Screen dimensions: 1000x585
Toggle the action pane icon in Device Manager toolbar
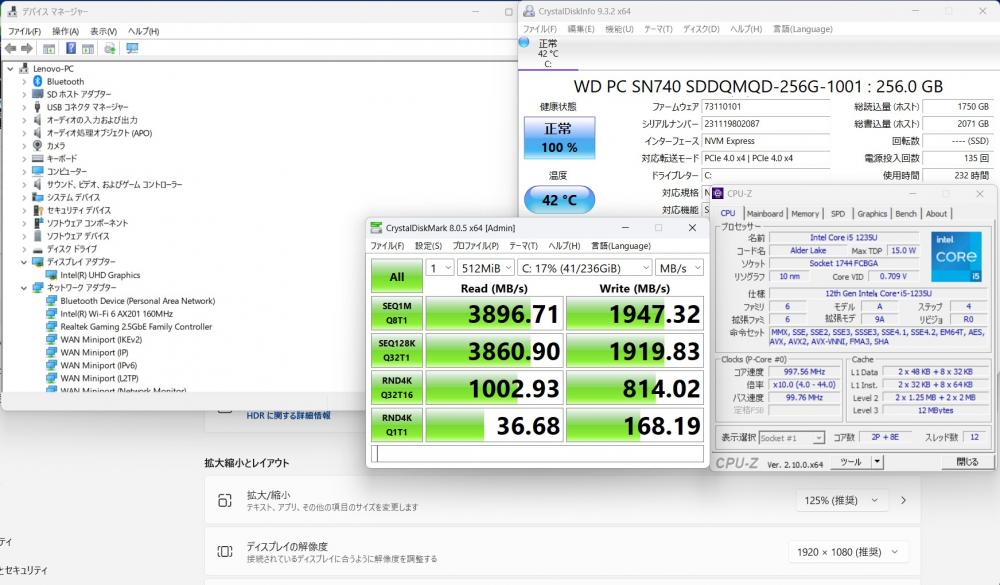pos(88,48)
